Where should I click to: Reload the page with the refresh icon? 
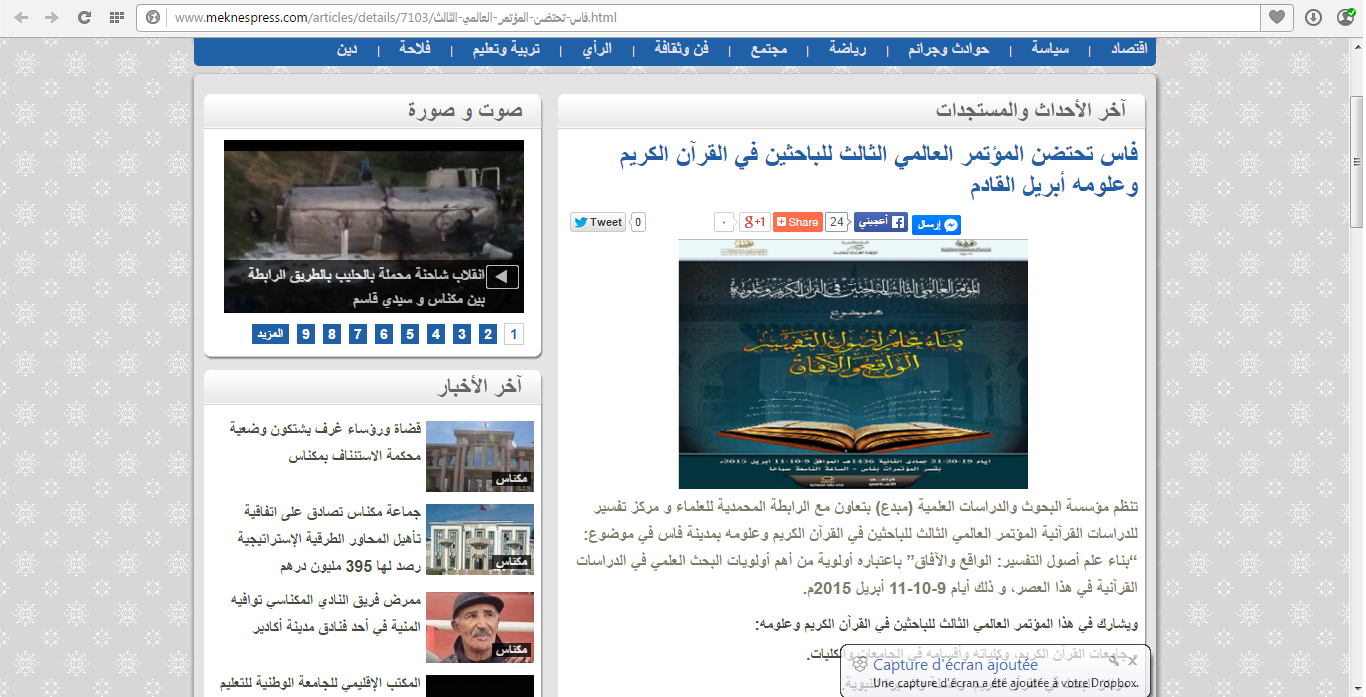click(84, 18)
